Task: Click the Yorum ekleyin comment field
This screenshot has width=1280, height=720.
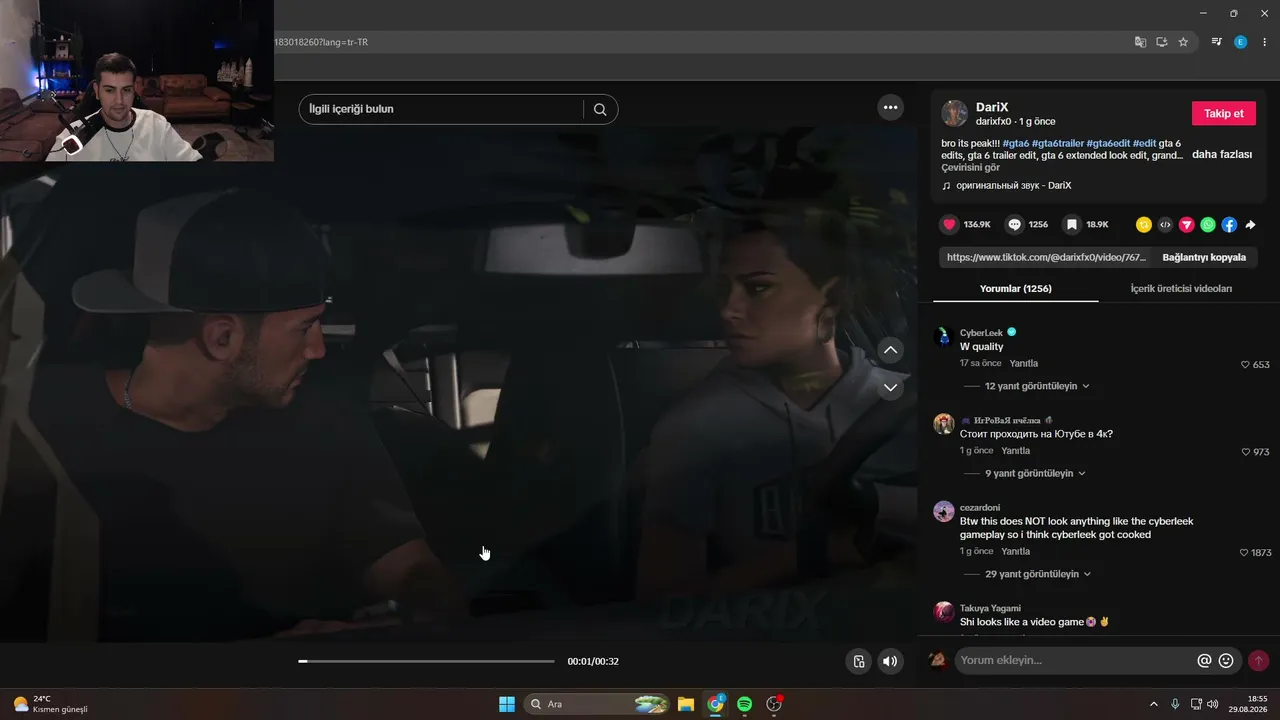Action: coord(1075,660)
